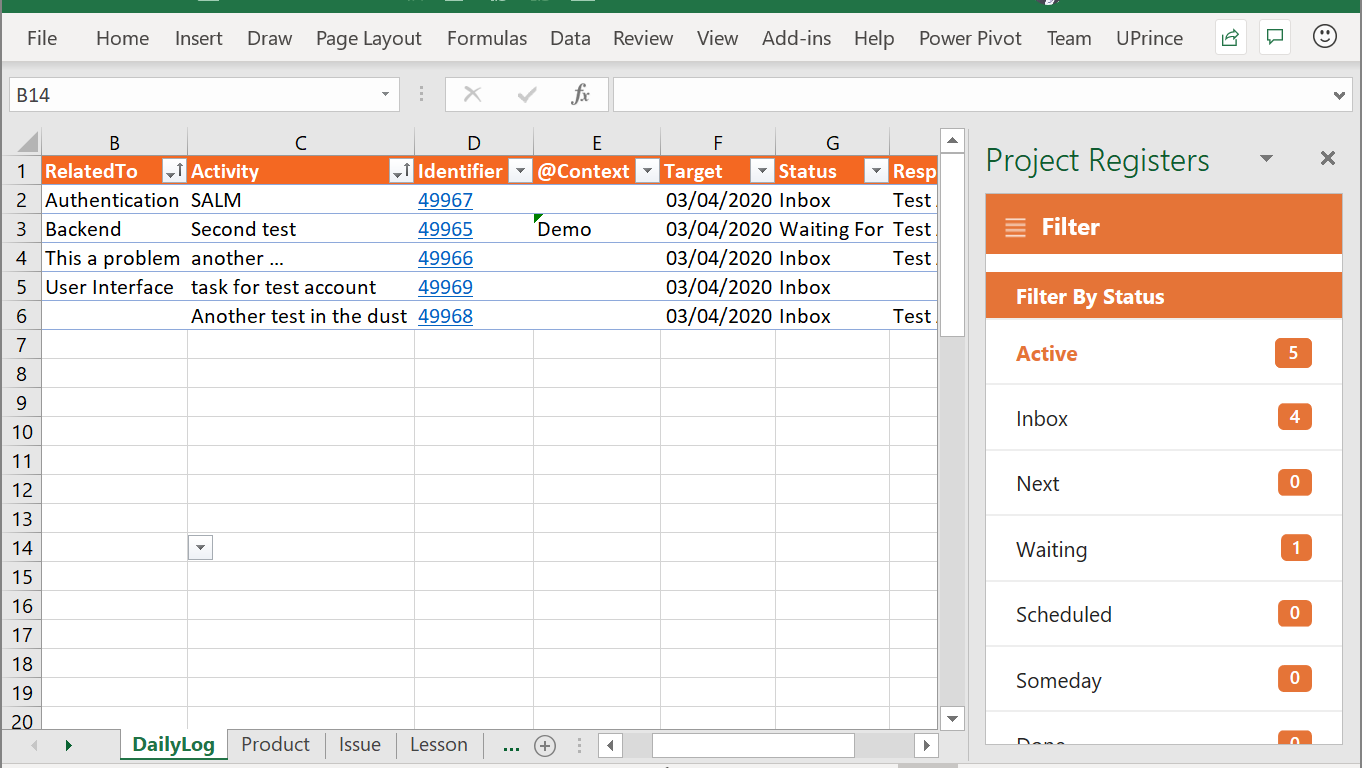
Task: Filter by Someday status
Action: 1164,680
